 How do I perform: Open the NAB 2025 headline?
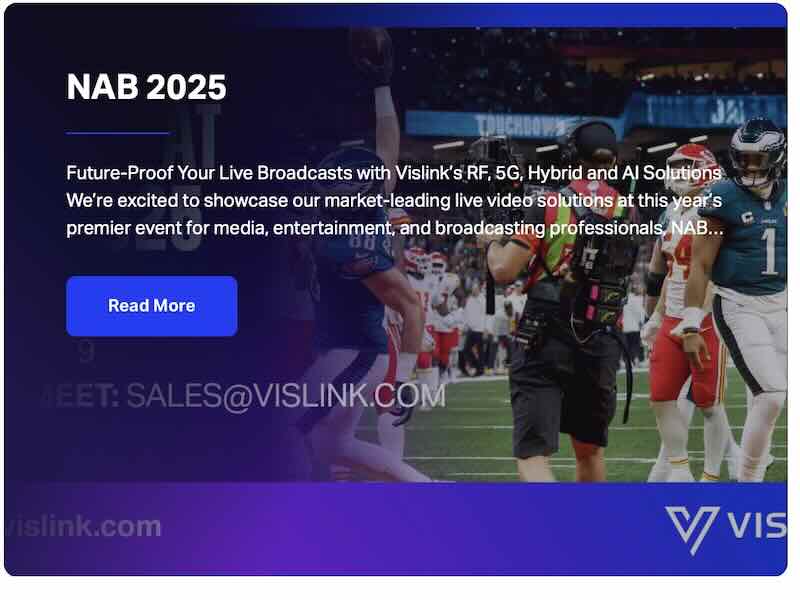click(146, 87)
